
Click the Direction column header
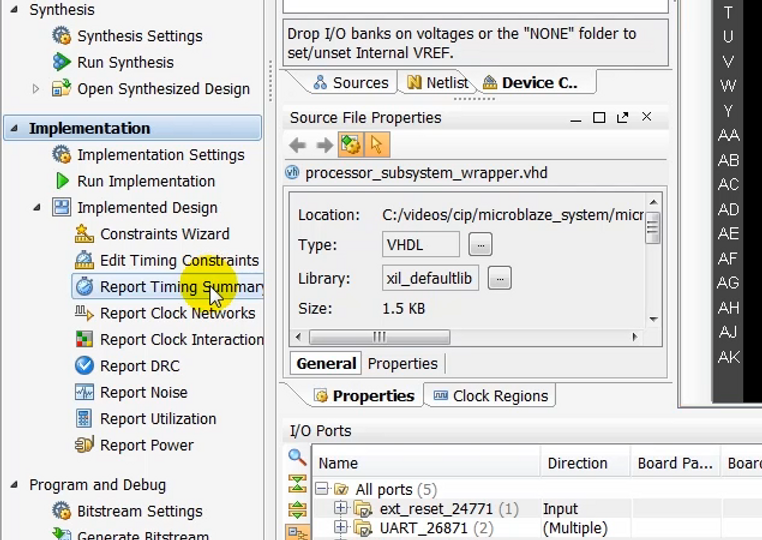586,463
